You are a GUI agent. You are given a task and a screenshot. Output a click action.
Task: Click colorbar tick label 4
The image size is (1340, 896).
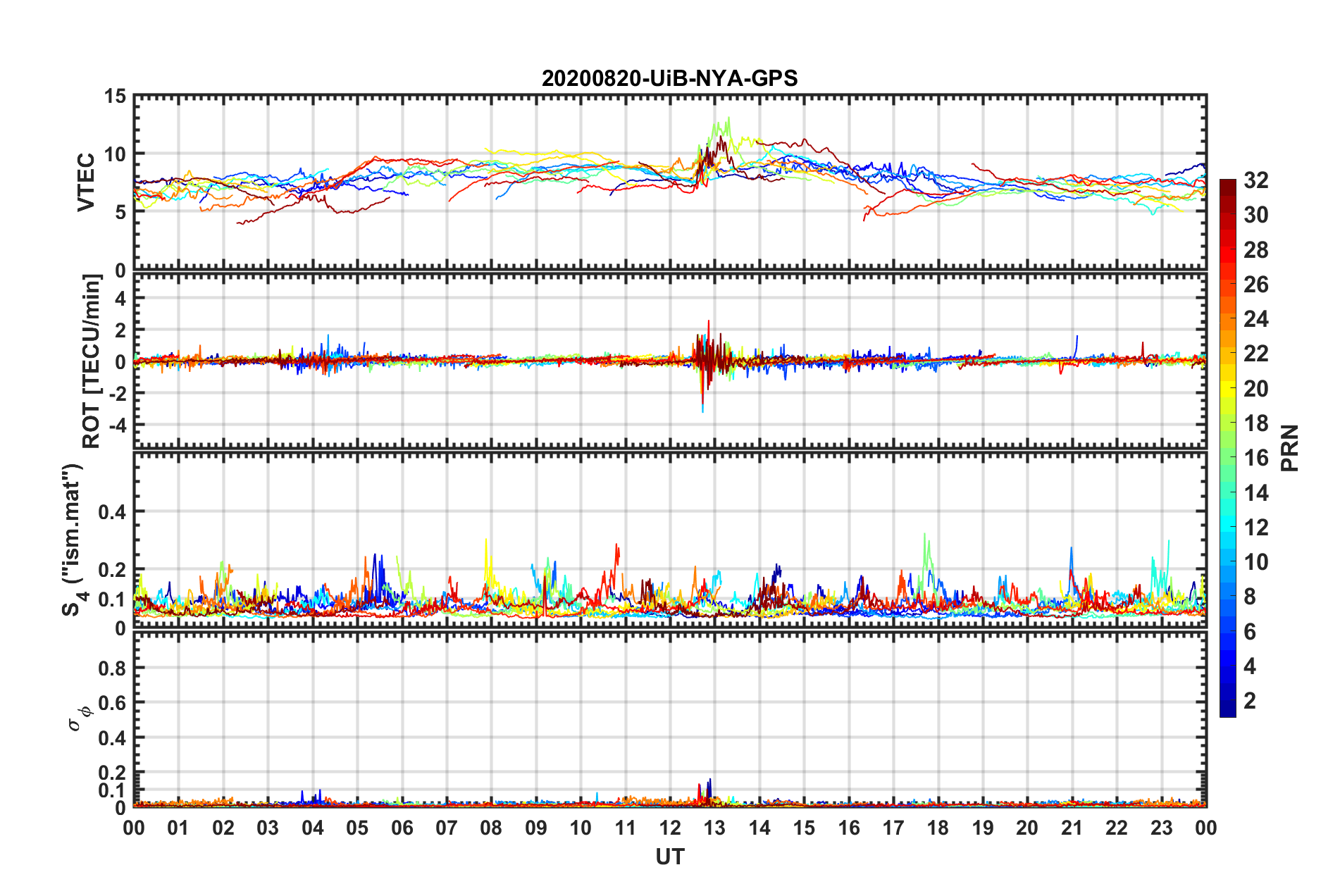pos(1250,666)
